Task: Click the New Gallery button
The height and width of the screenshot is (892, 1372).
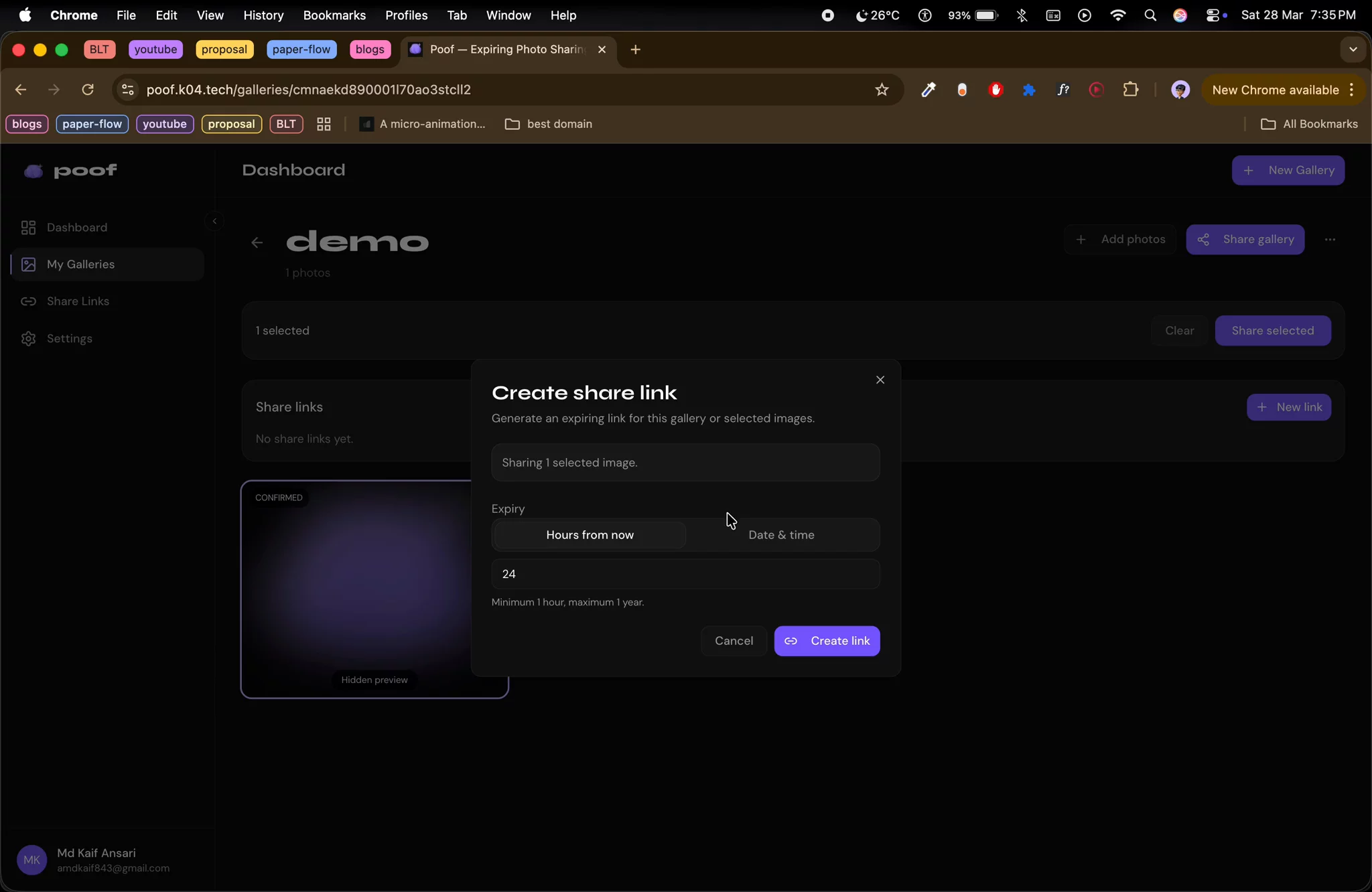Action: pyautogui.click(x=1288, y=170)
